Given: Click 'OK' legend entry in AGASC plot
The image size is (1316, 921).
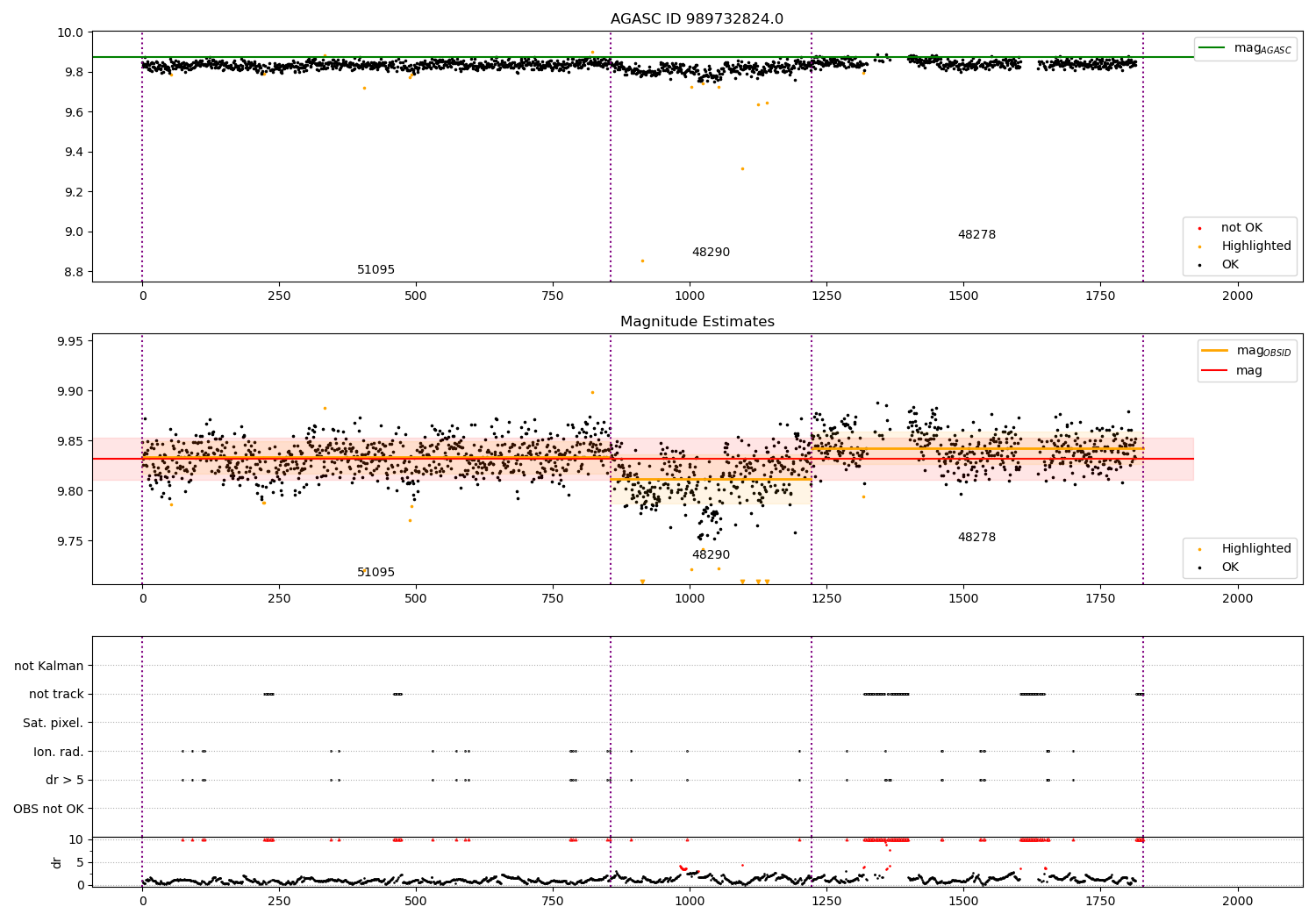Looking at the screenshot, I should (1230, 265).
